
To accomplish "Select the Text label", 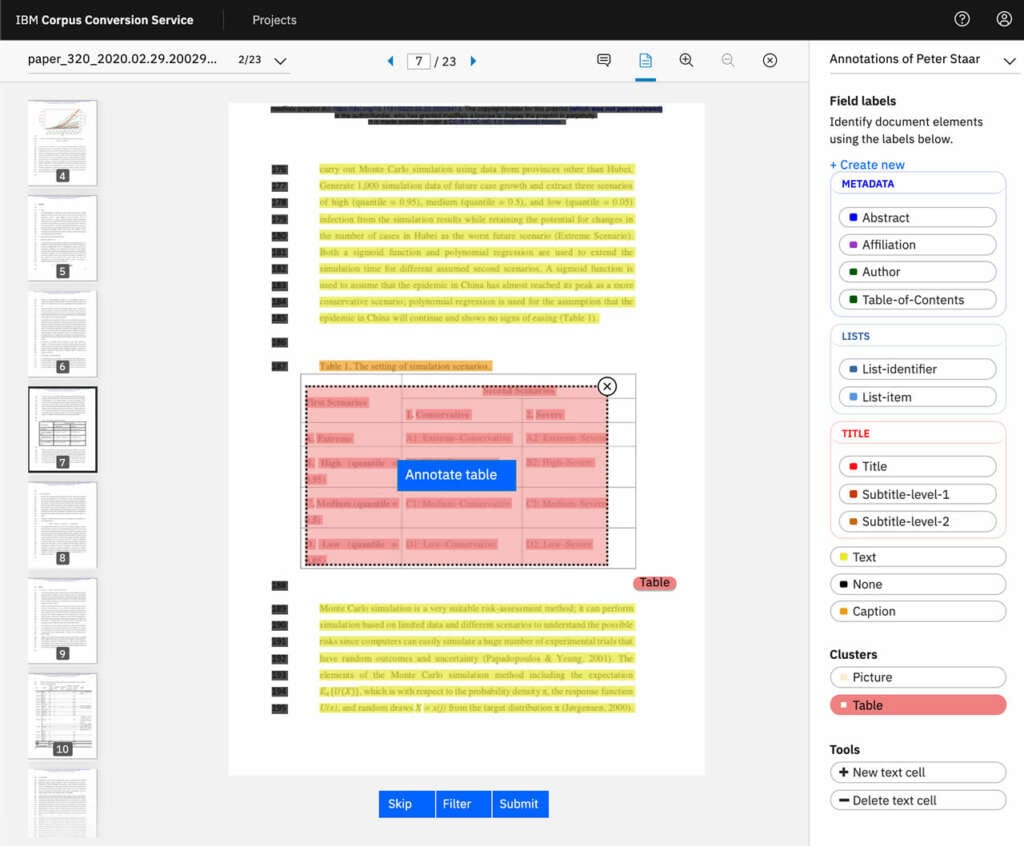I will (918, 557).
